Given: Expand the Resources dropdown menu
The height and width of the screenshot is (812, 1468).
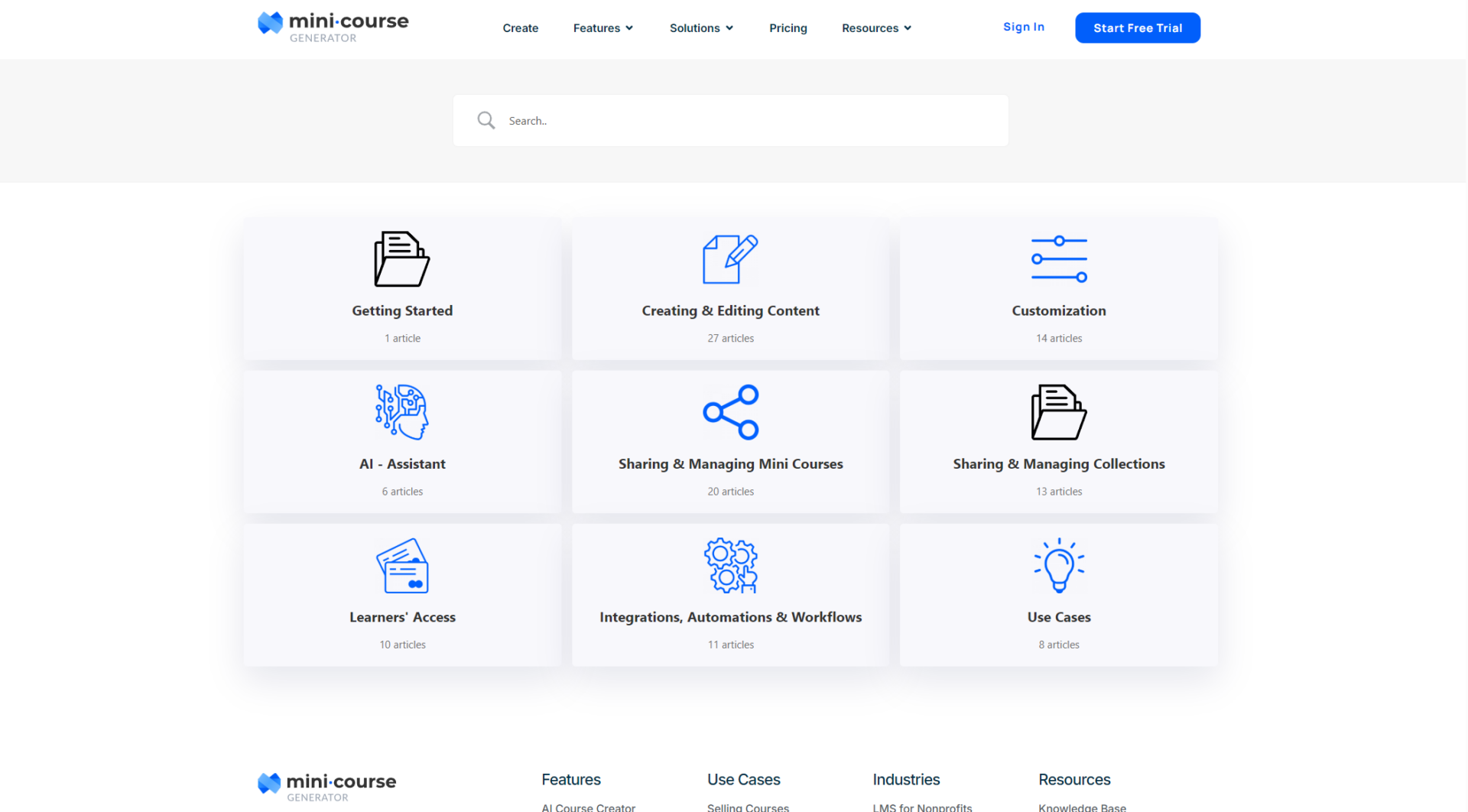Looking at the screenshot, I should 876,28.
